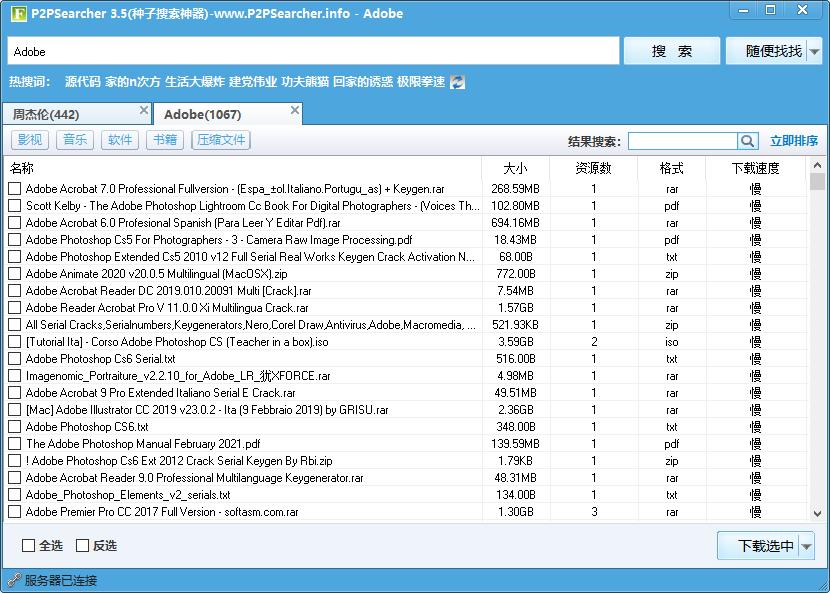Search hot word 回家的诱惑
This screenshot has height=593, width=830.
pos(363,82)
